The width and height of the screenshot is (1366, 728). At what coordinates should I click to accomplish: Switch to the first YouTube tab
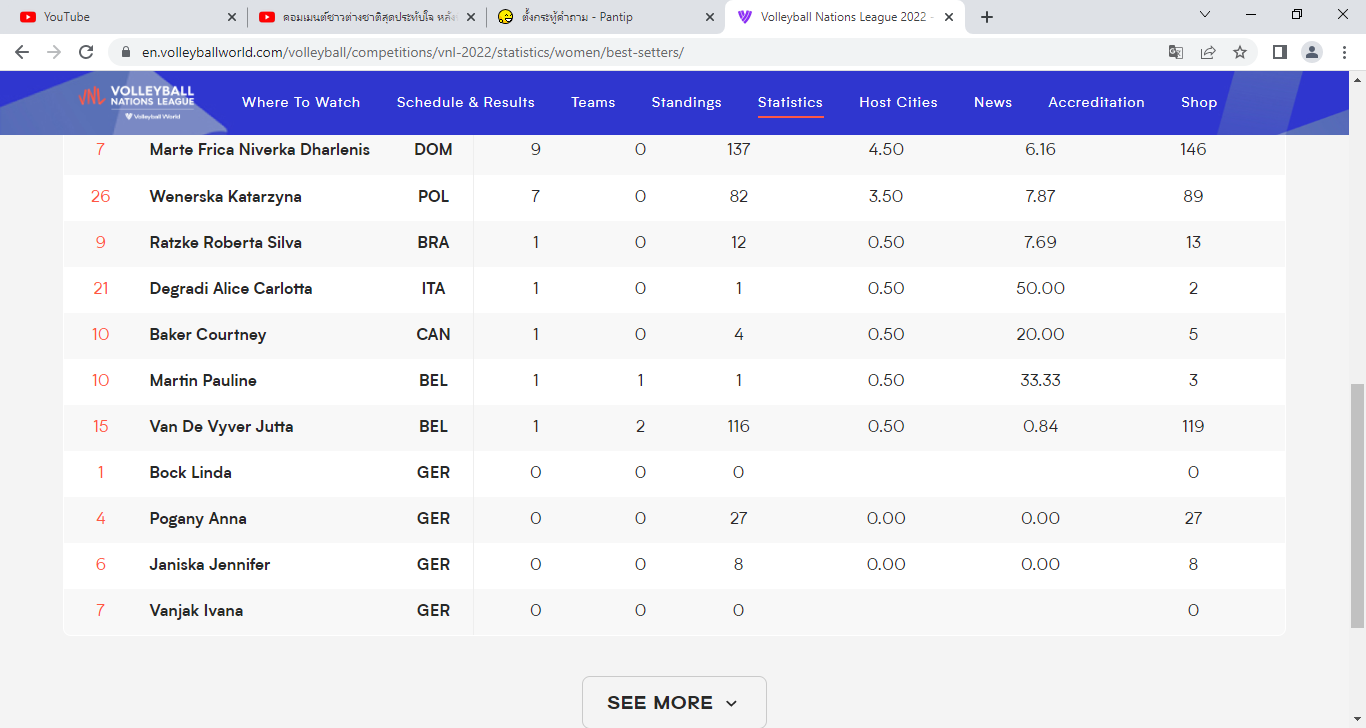[120, 17]
